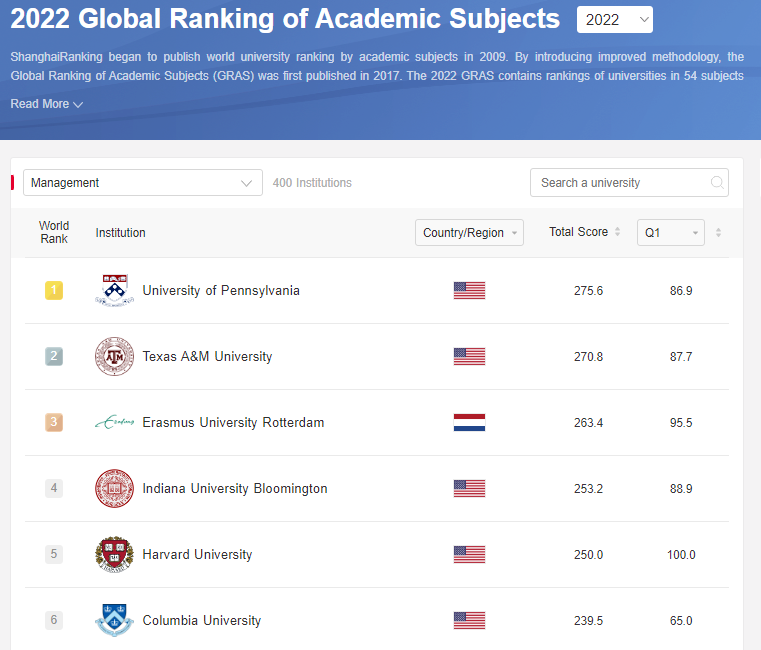Open Indiana University Bloomington link
This screenshot has height=650, width=761.
point(235,488)
